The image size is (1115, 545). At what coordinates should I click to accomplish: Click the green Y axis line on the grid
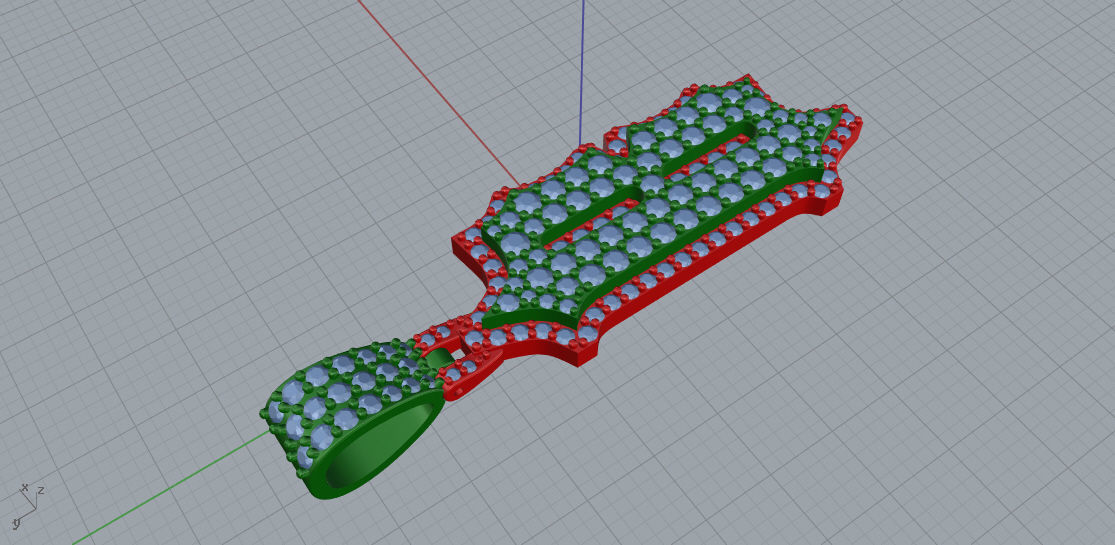tap(171, 487)
